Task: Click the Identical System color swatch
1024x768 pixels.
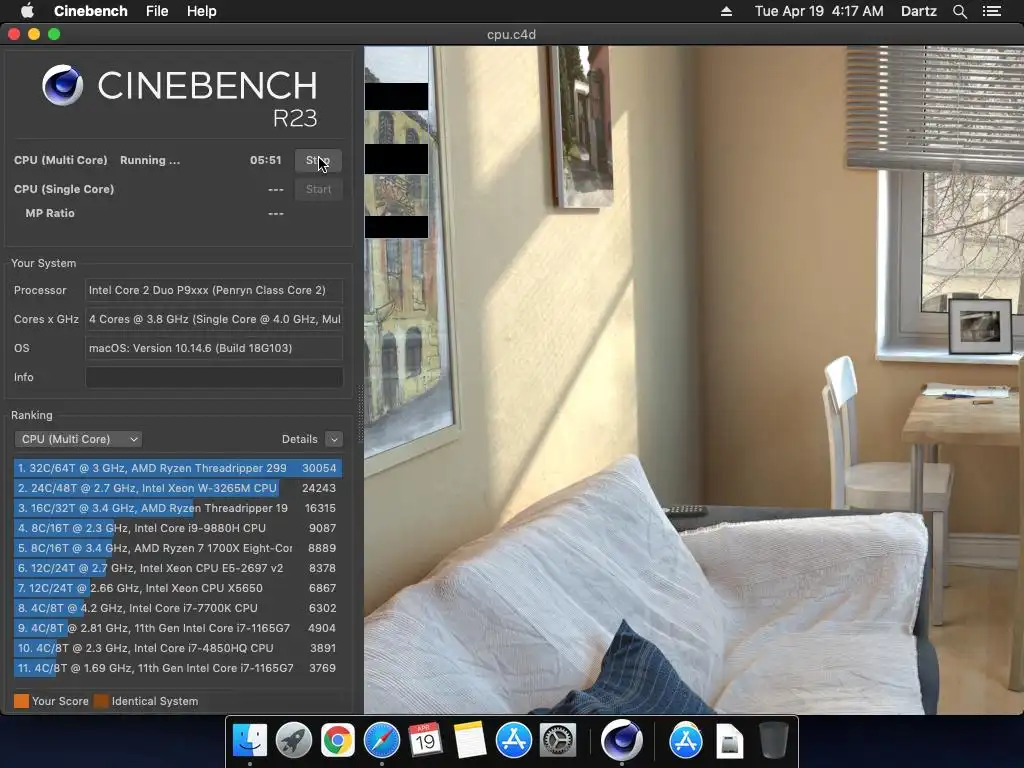Action: pos(101,701)
